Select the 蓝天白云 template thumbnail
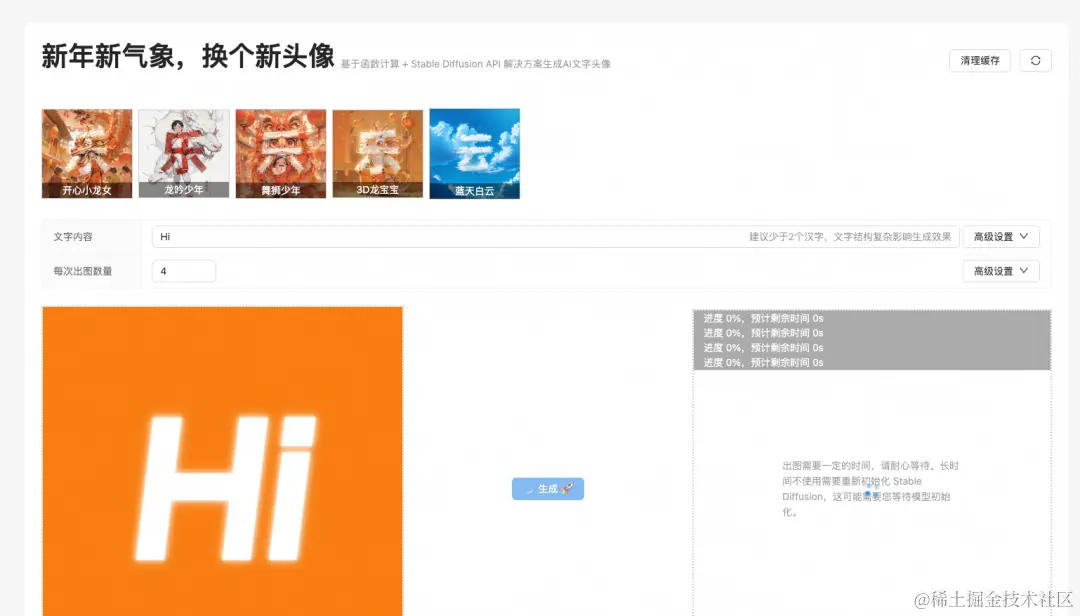Image resolution: width=1080 pixels, height=616 pixels. [x=474, y=153]
